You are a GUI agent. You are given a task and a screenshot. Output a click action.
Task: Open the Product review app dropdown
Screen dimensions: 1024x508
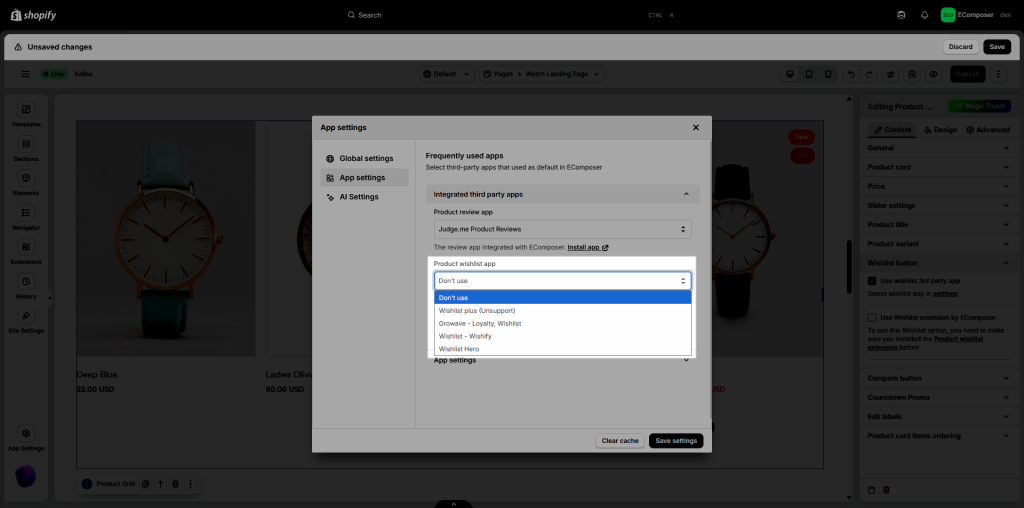click(x=562, y=230)
